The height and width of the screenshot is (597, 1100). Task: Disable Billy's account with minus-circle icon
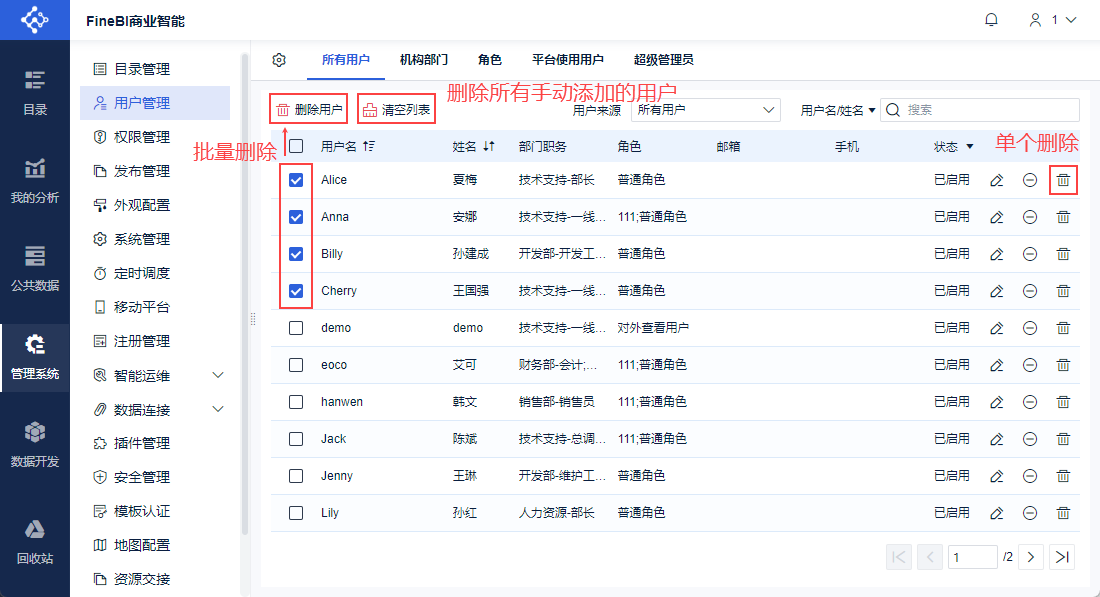coord(1030,254)
